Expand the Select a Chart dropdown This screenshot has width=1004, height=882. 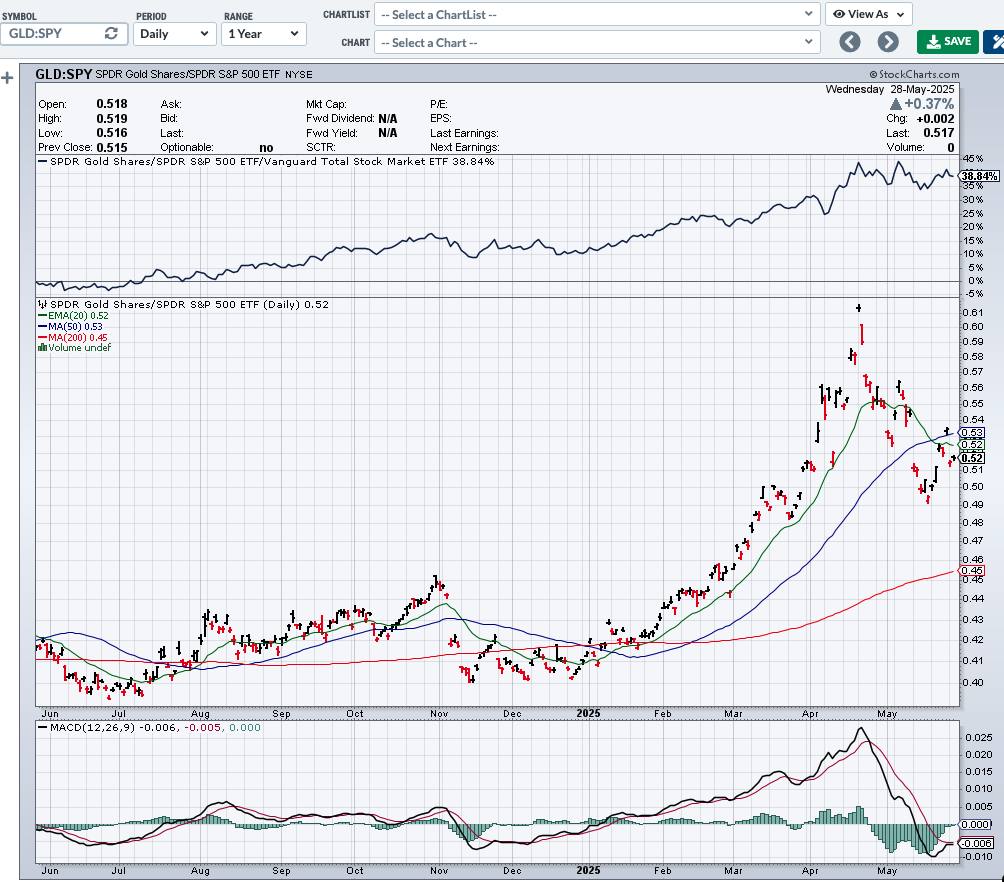point(597,43)
